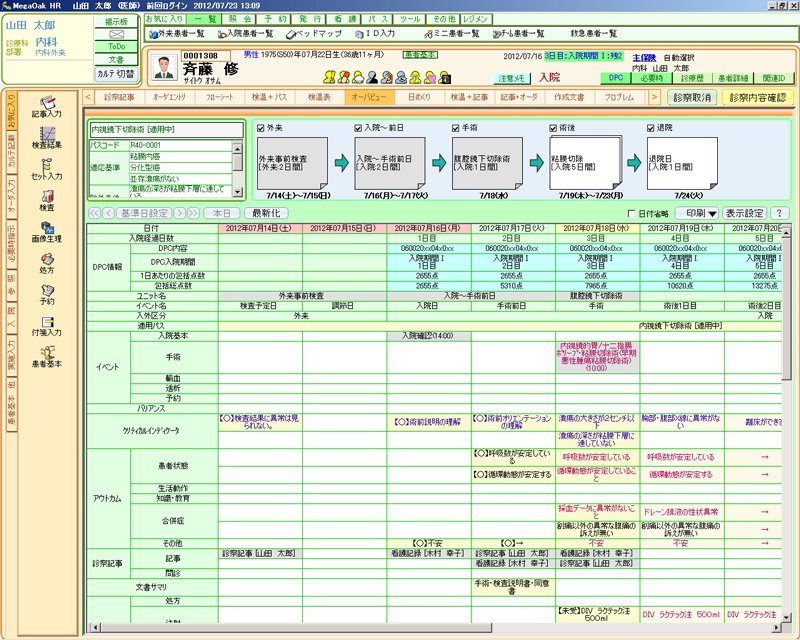Image resolution: width=800 pixels, height=640 pixels.
Task: Open ベッドマップ view
Action: pyautogui.click(x=313, y=34)
